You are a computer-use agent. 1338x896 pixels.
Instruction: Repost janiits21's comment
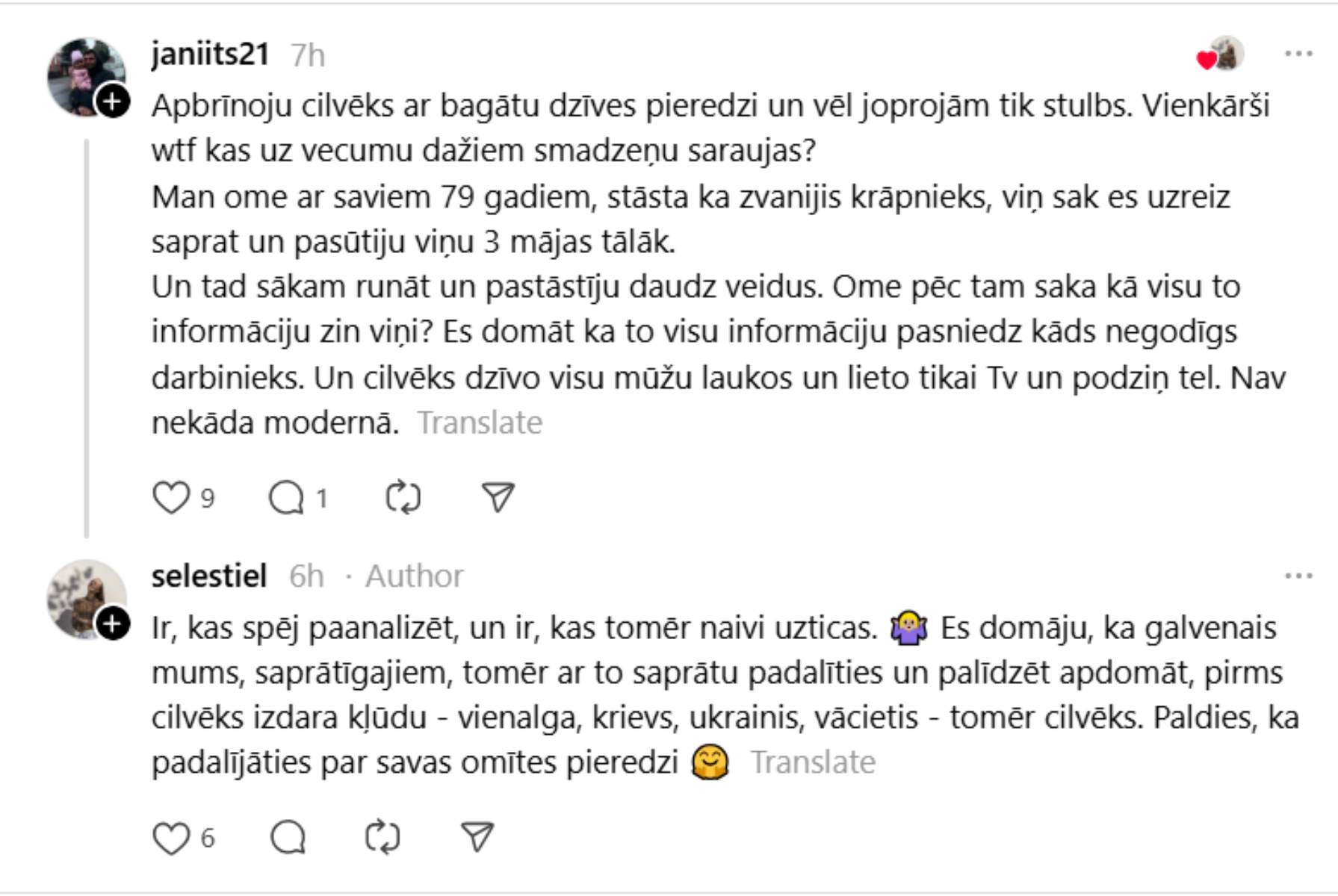point(403,497)
